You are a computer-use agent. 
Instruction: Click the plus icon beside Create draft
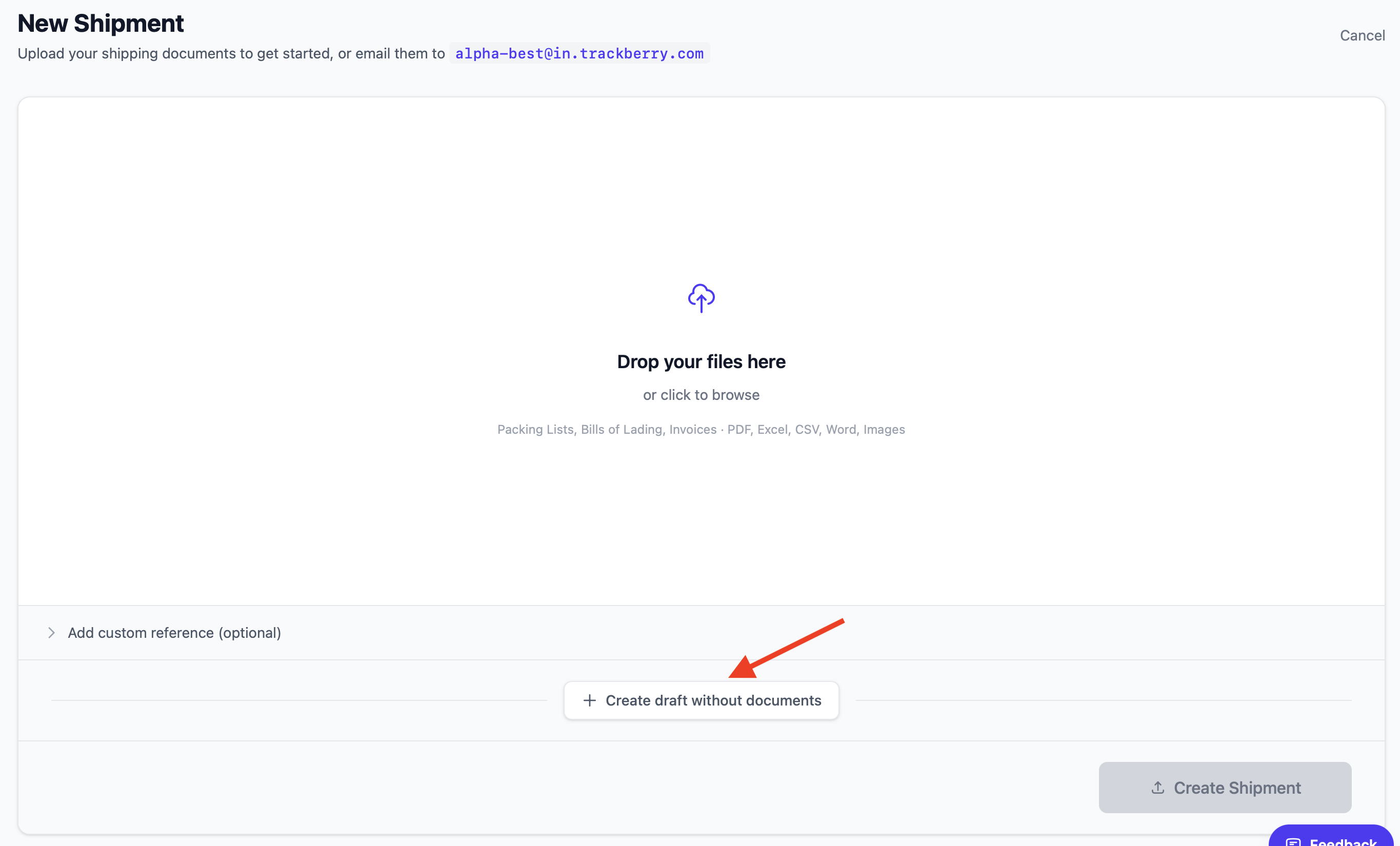tap(590, 700)
